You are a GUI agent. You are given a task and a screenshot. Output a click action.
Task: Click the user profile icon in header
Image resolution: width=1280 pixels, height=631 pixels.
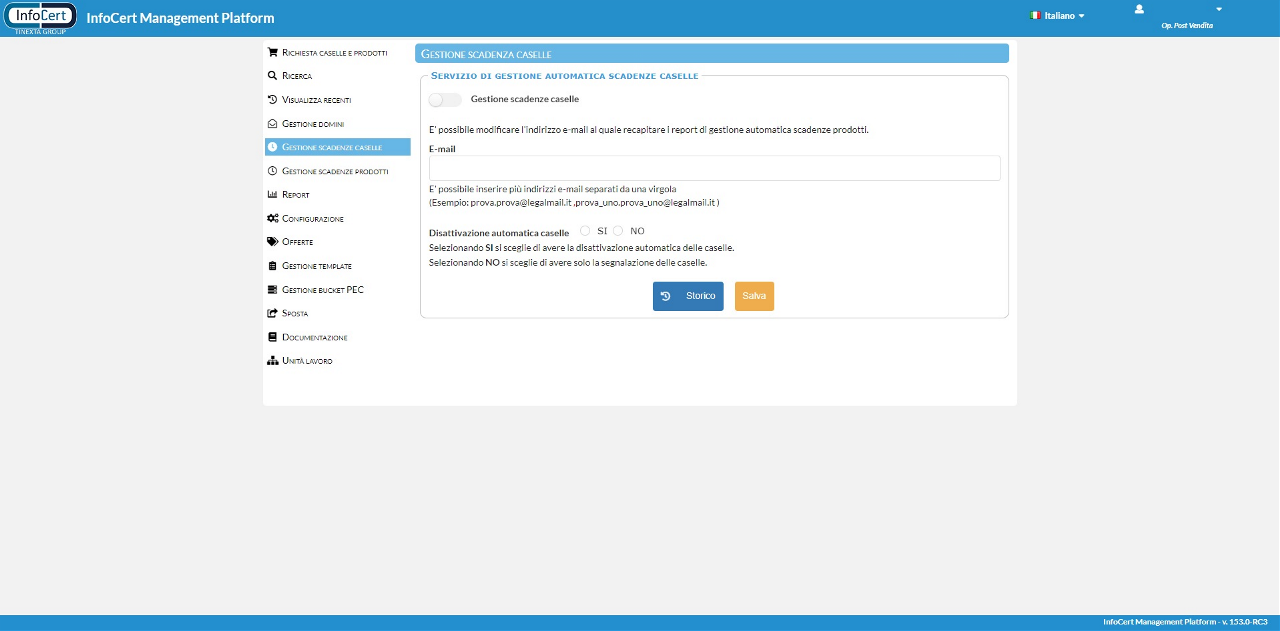[1139, 9]
